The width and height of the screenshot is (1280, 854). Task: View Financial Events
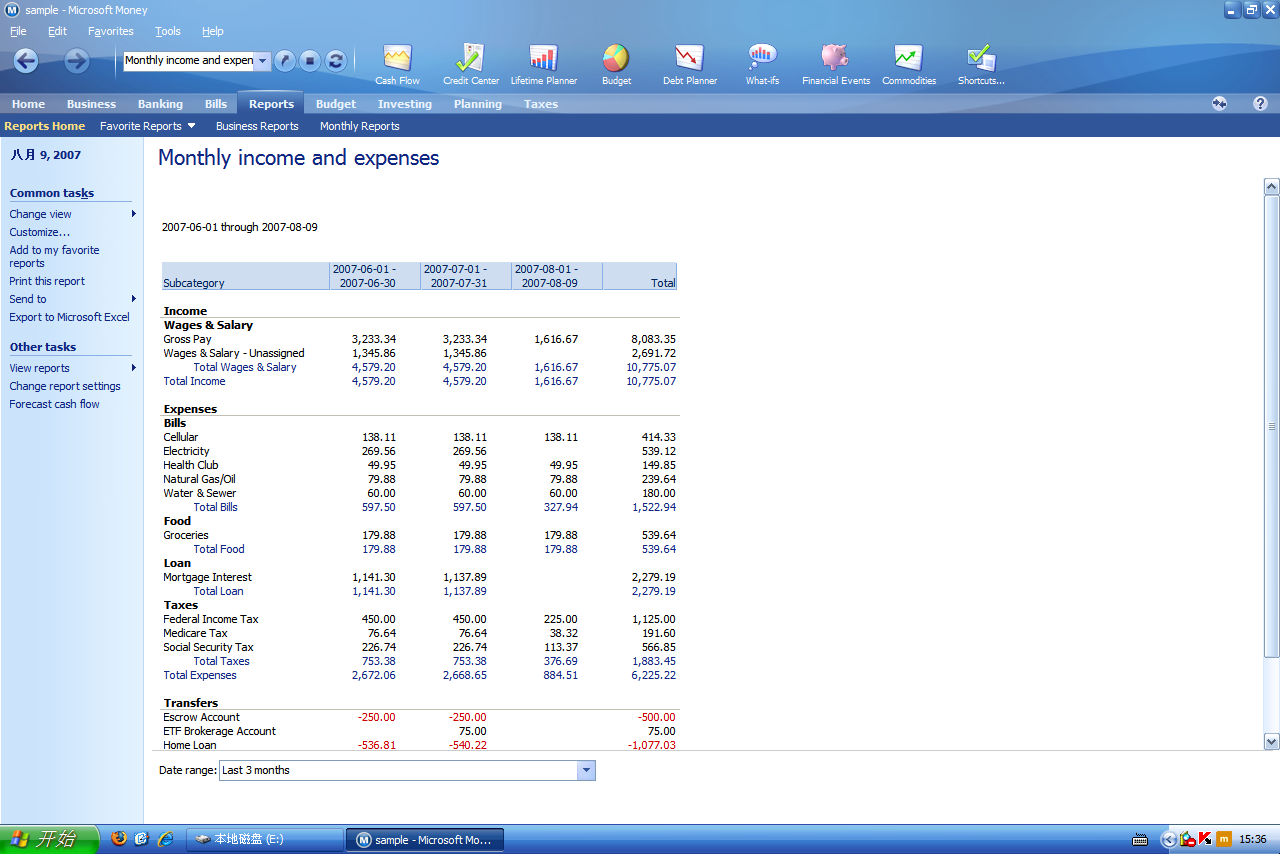coord(835,62)
